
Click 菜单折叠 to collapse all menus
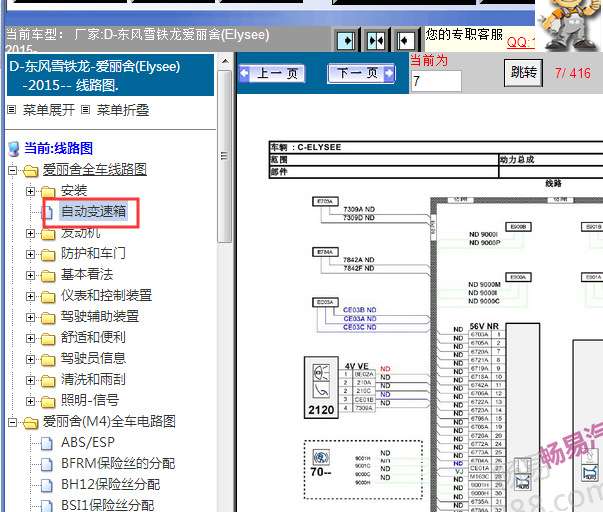click(123, 110)
